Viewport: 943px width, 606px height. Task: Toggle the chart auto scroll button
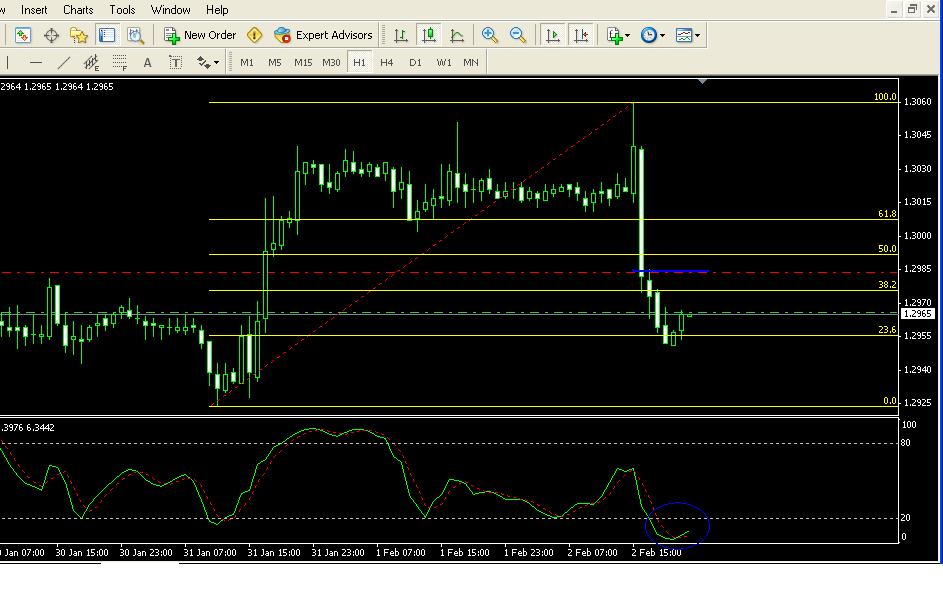[552, 35]
